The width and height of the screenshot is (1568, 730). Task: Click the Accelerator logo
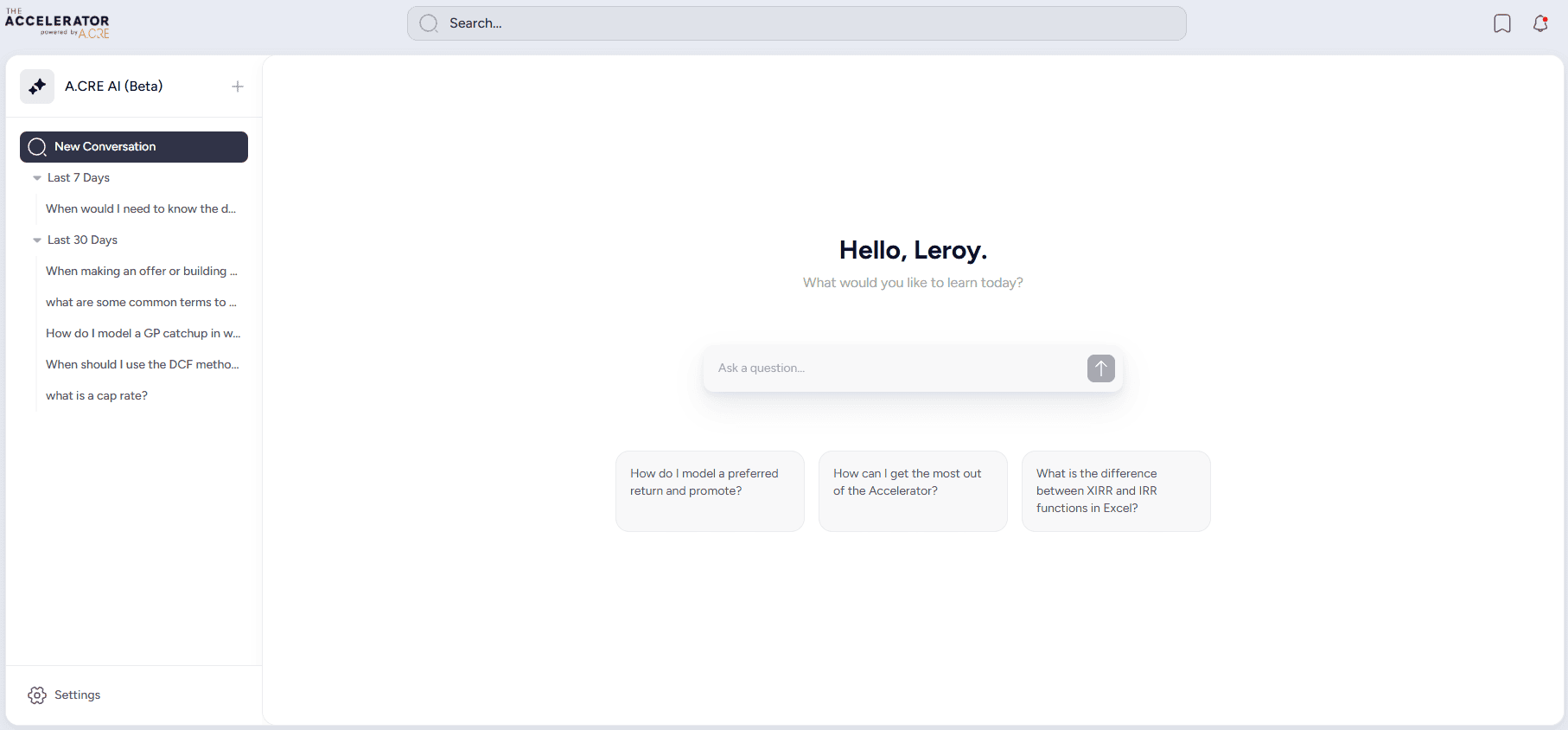click(x=57, y=23)
